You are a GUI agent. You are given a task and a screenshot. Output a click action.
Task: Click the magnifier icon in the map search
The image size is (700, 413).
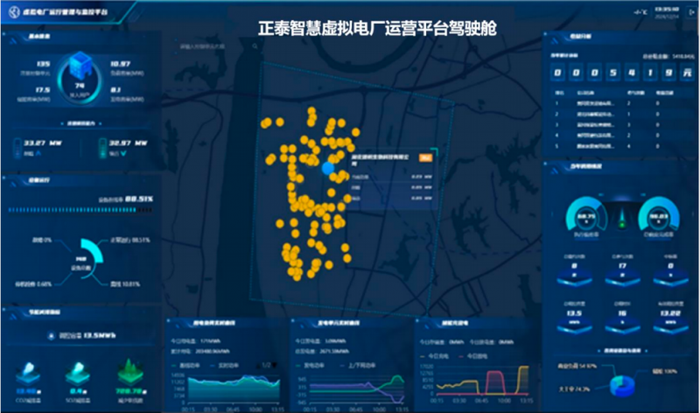[x=255, y=46]
